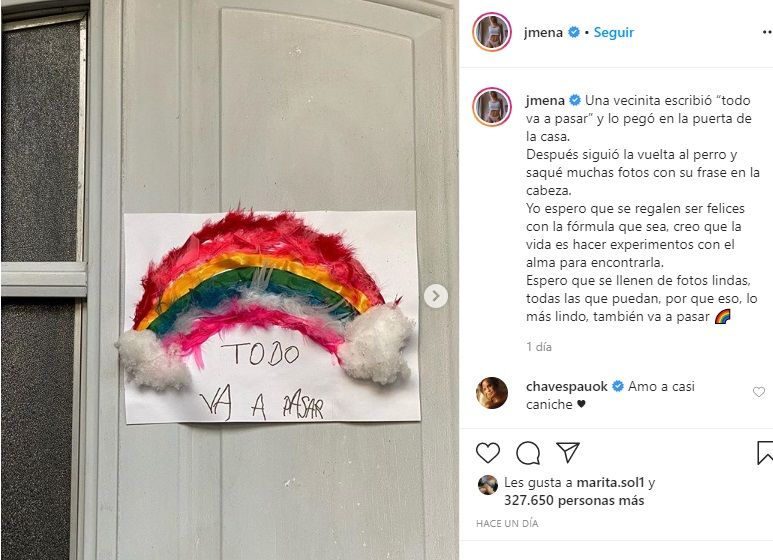Open jmena's header profile picture

pos(492,32)
